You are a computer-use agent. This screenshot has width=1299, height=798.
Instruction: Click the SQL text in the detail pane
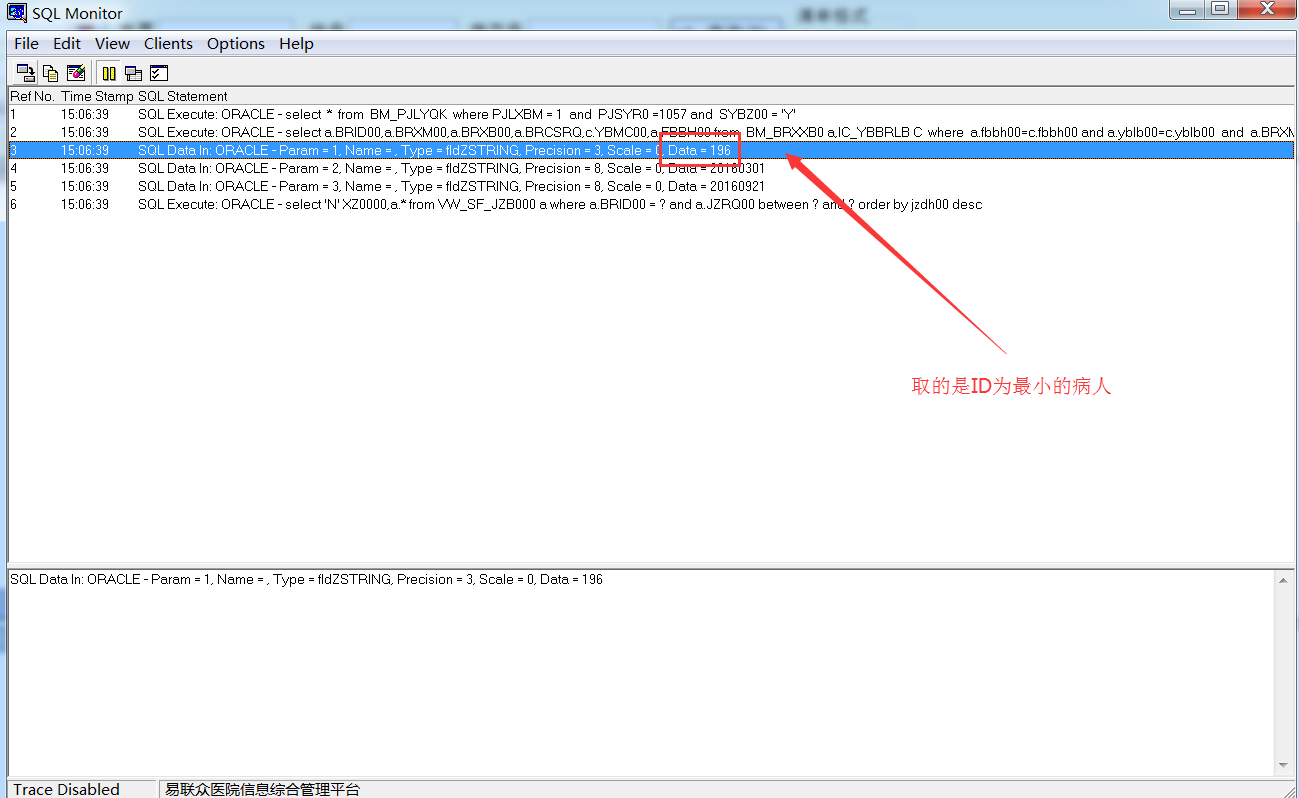[x=306, y=579]
